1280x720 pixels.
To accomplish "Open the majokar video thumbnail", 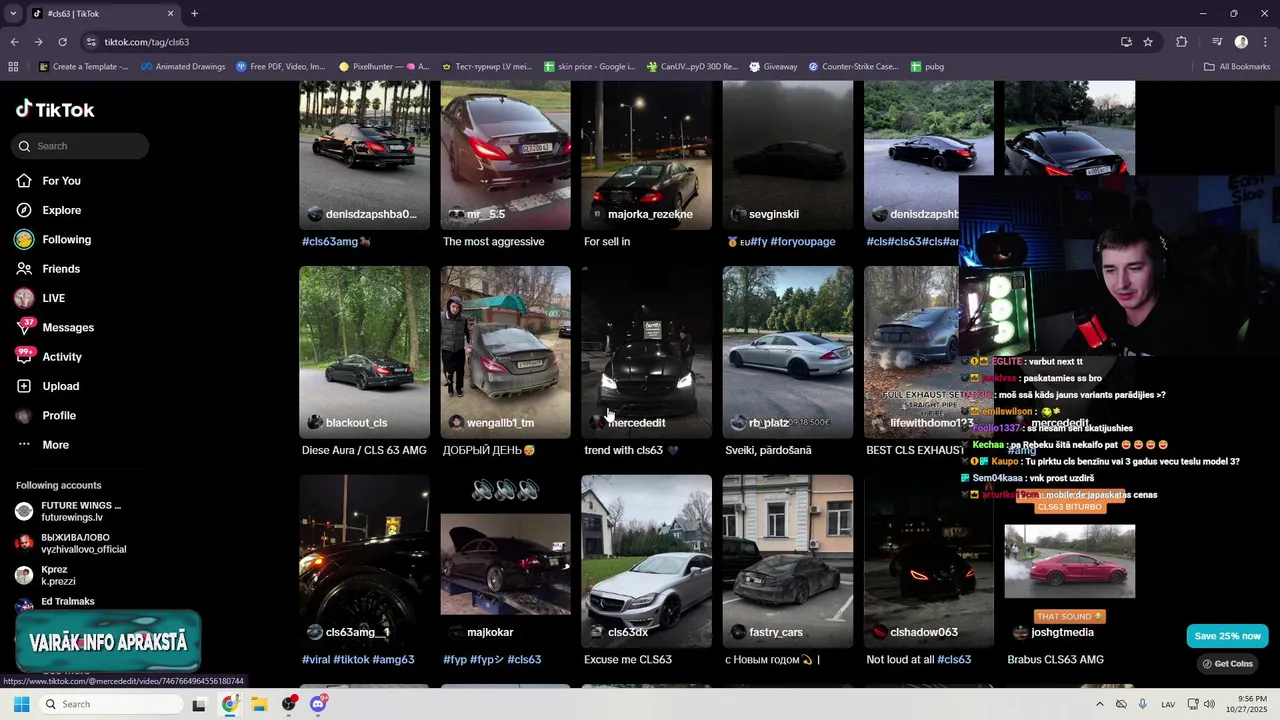I will [505, 561].
